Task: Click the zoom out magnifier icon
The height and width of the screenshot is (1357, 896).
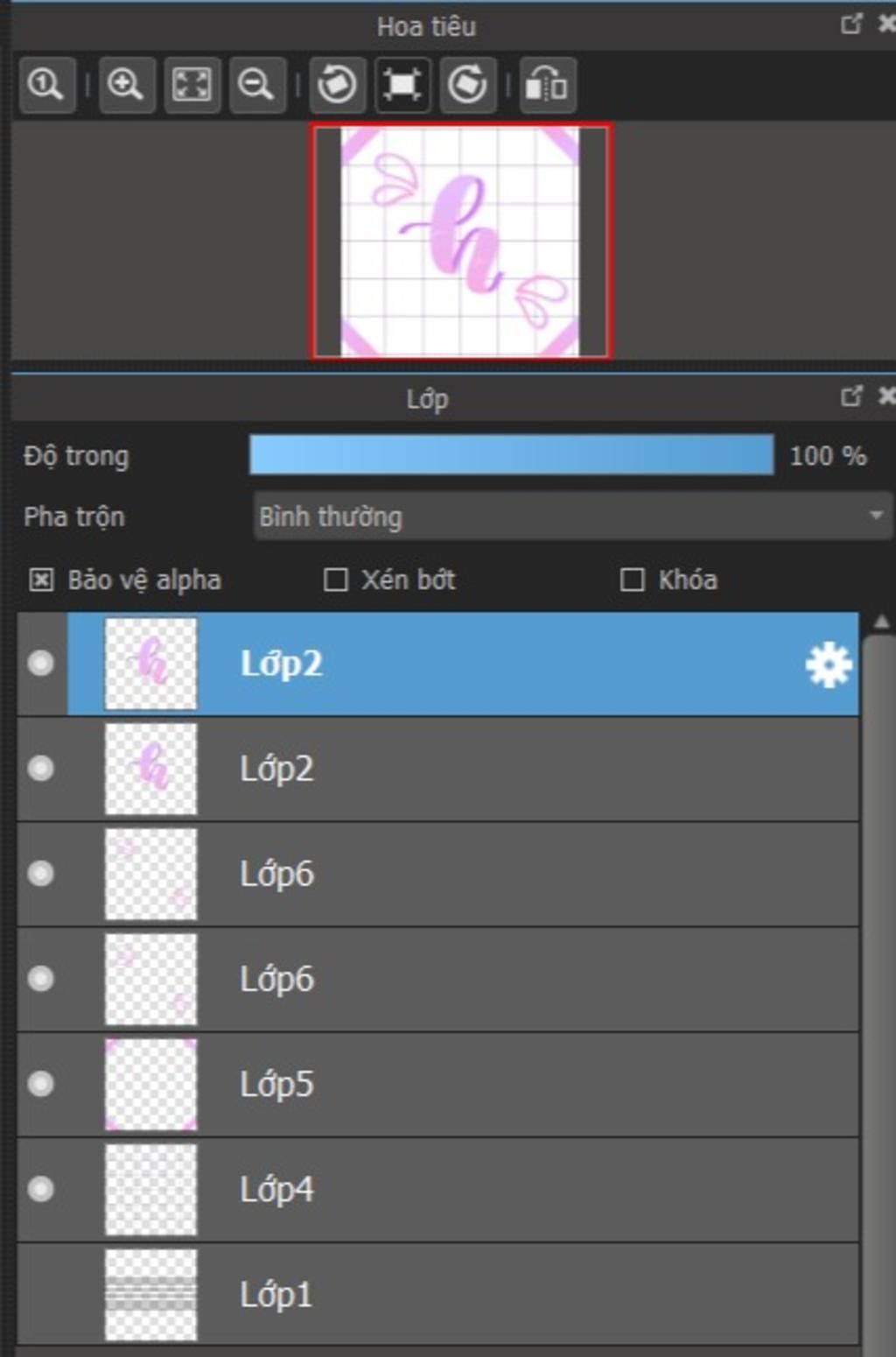Action: pyautogui.click(x=256, y=85)
